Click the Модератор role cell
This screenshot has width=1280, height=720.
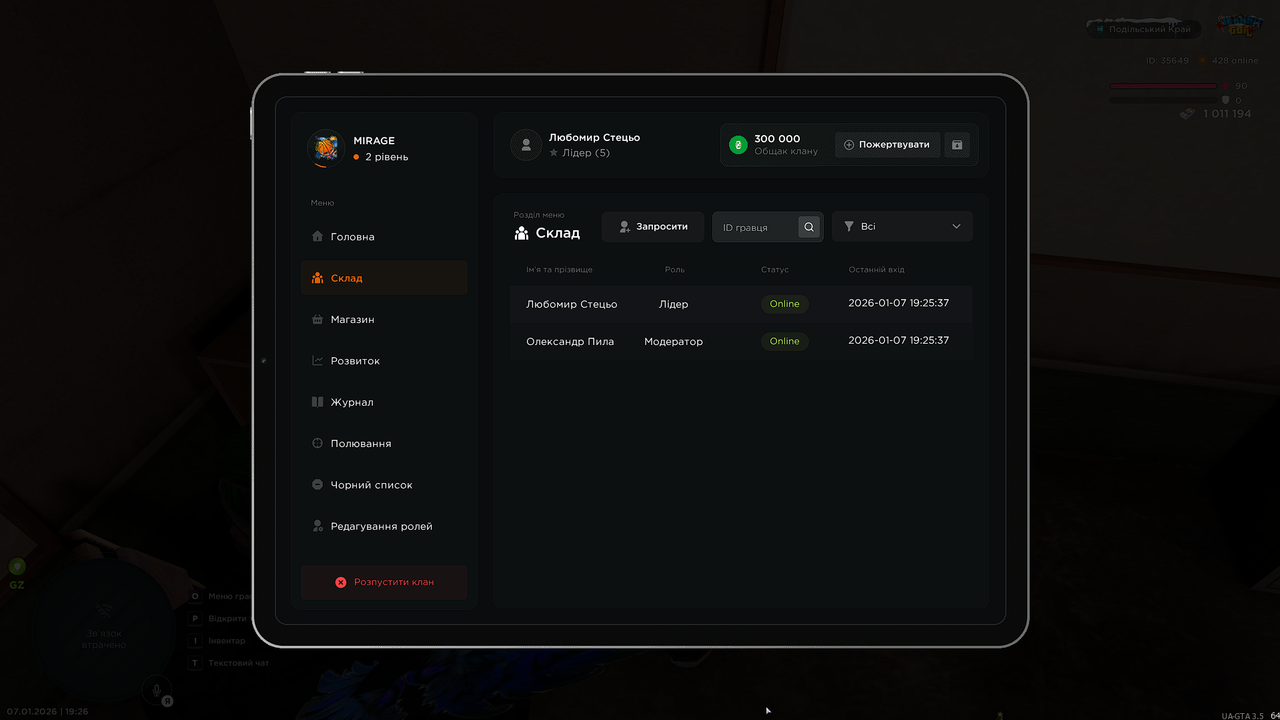pyautogui.click(x=674, y=341)
